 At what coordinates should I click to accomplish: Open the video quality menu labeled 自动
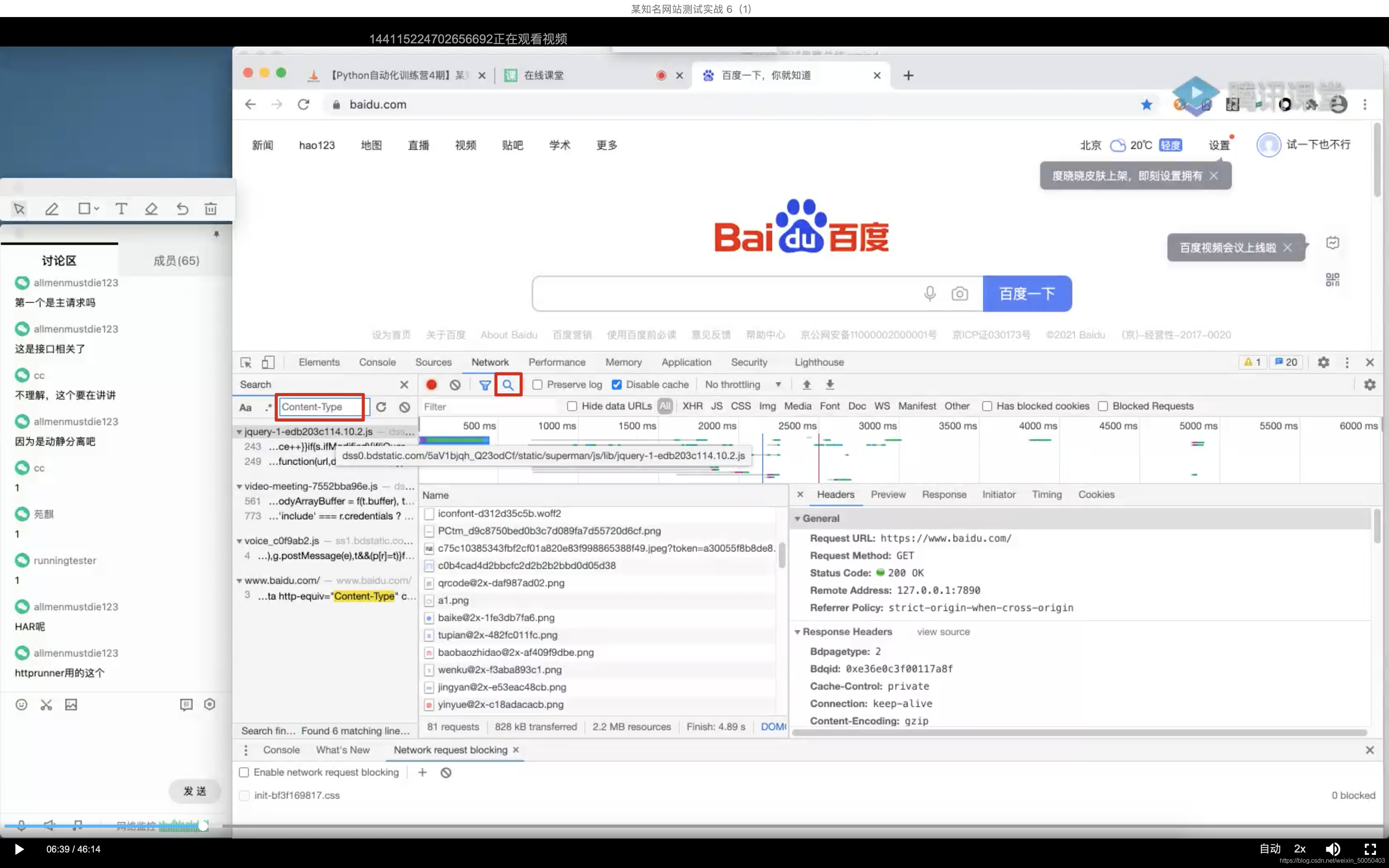(1270, 849)
